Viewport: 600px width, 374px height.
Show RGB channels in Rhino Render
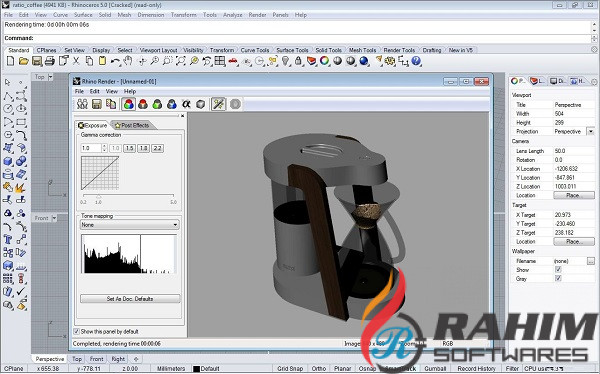coord(129,104)
